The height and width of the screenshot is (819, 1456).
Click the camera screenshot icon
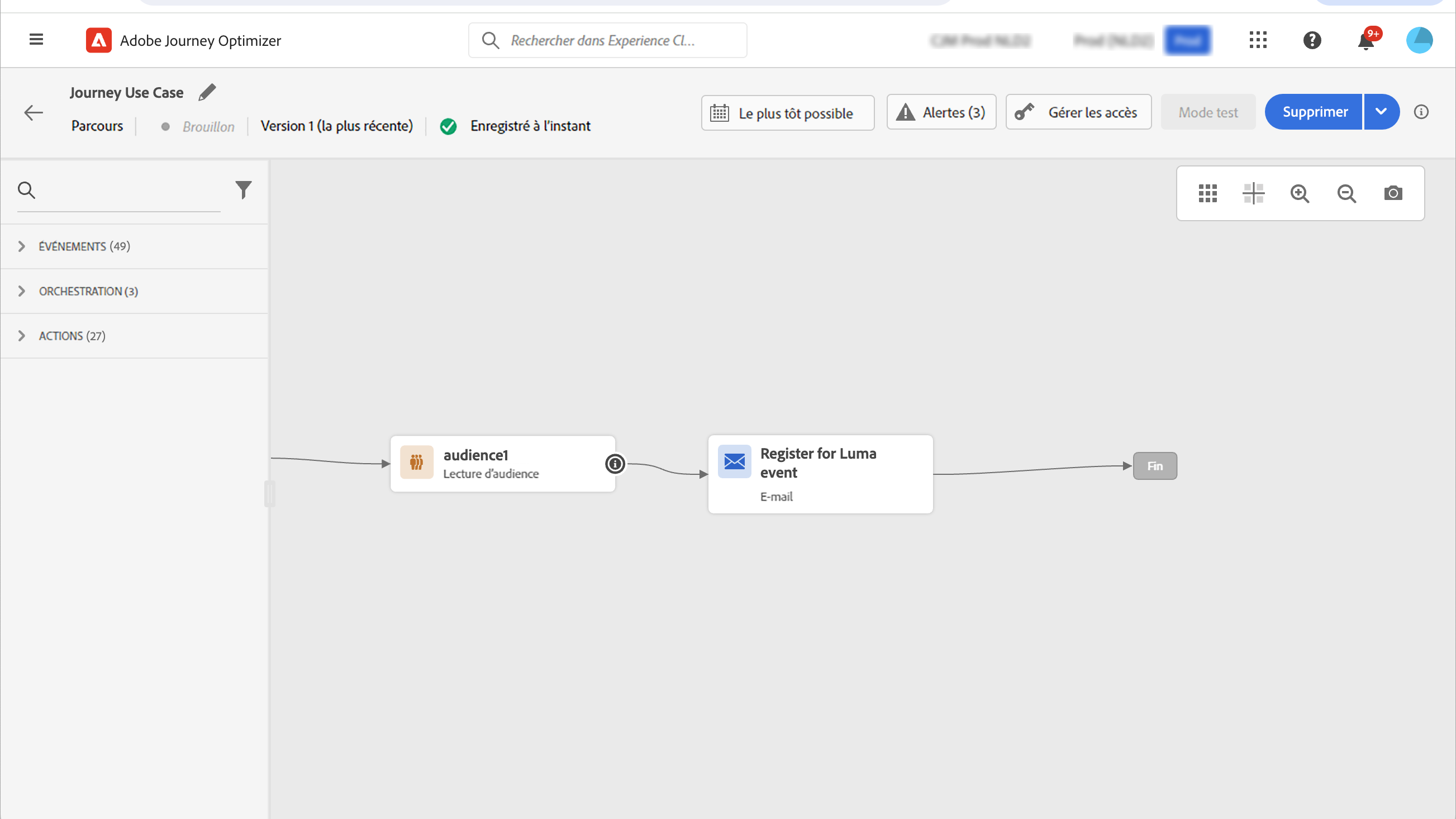point(1393,193)
